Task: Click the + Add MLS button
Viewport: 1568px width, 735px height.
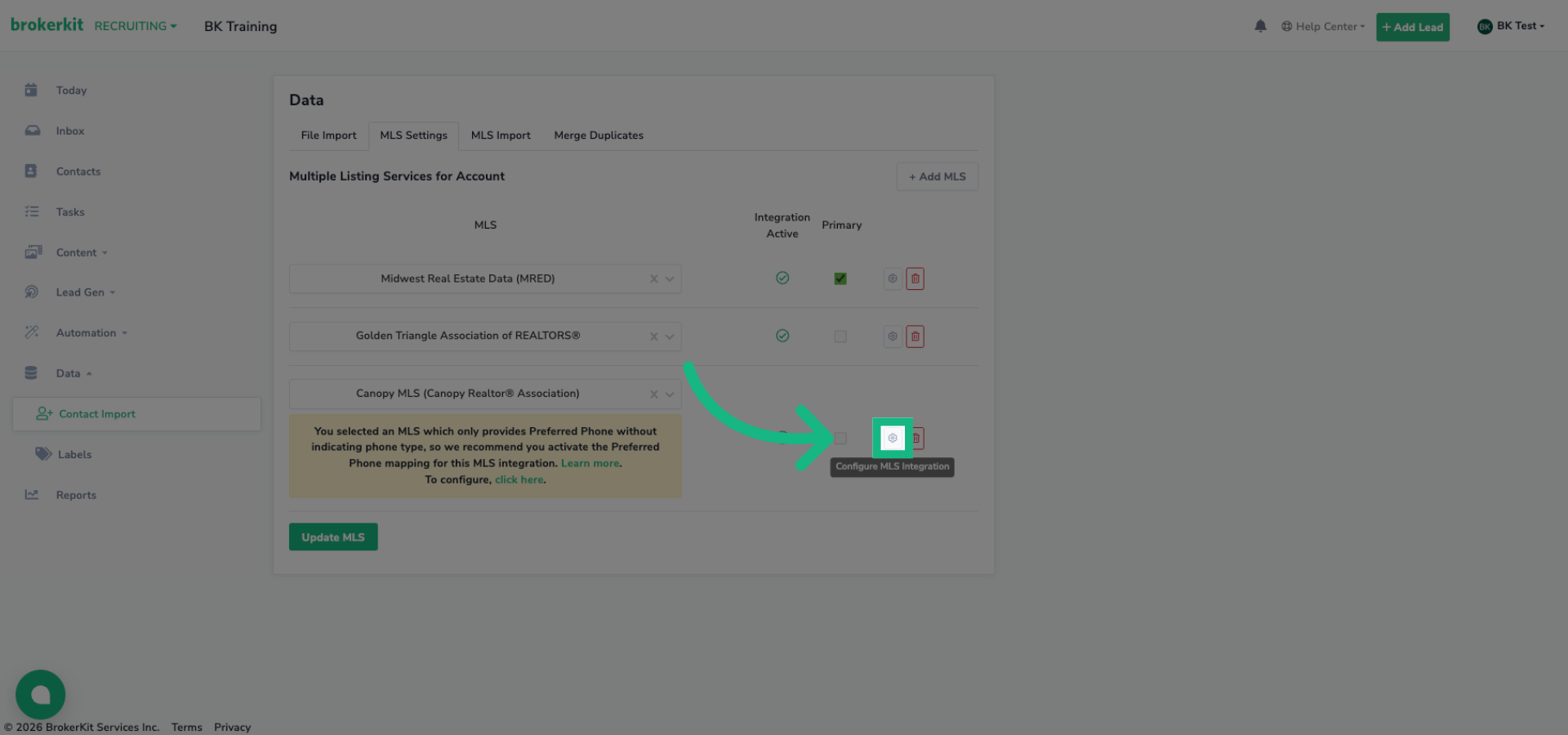Action: tap(938, 176)
